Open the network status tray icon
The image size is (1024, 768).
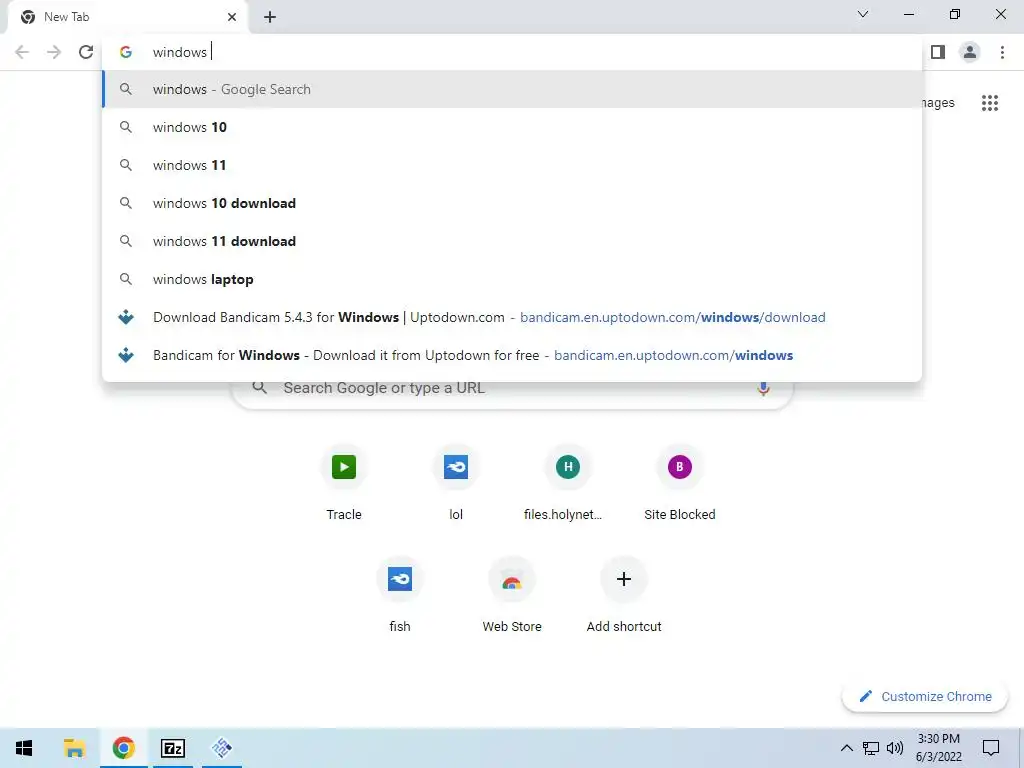871,748
